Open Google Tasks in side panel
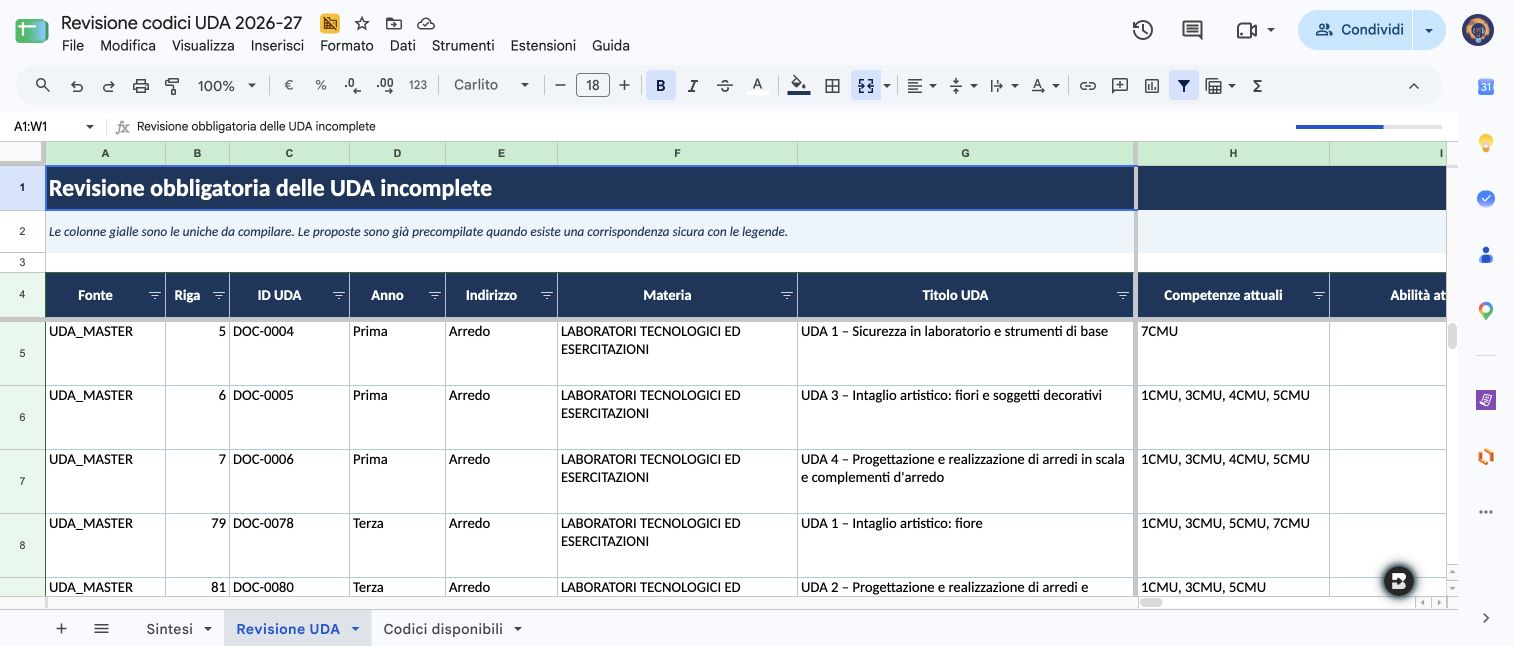 pos(1486,199)
